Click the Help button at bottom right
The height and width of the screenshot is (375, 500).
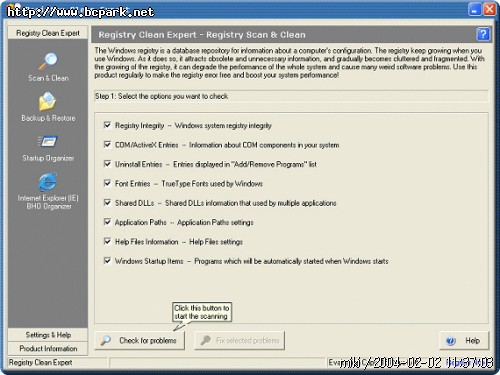(464, 341)
